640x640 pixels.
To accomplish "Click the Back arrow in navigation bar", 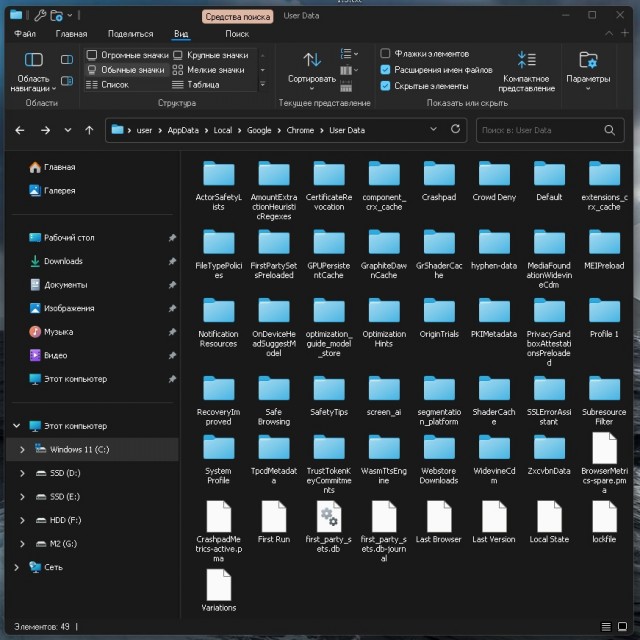I will 18,130.
